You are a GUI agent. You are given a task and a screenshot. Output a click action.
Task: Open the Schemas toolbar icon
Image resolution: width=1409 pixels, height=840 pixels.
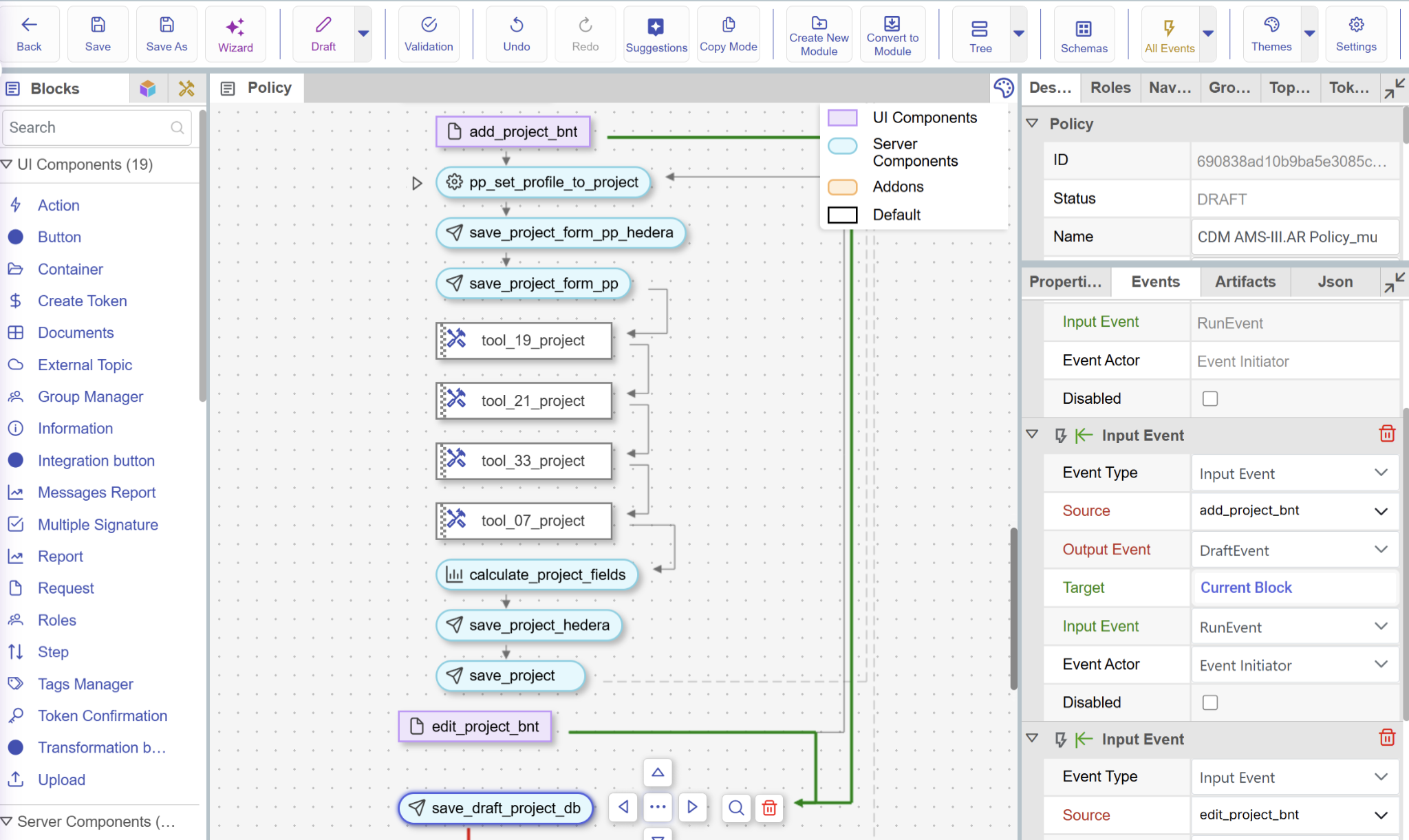point(1084,29)
